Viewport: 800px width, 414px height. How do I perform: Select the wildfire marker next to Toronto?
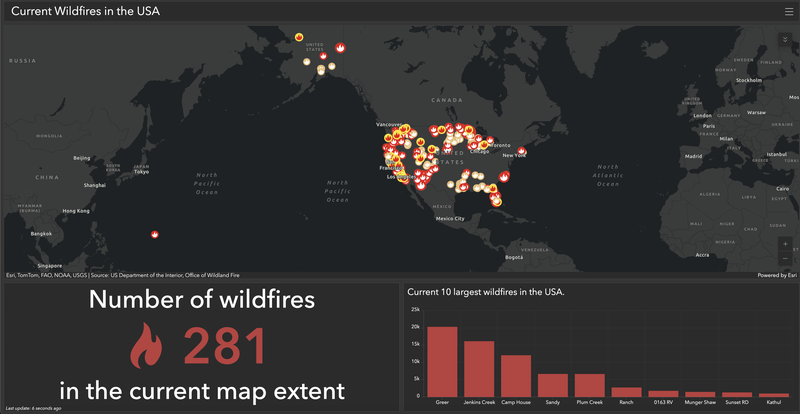489,140
